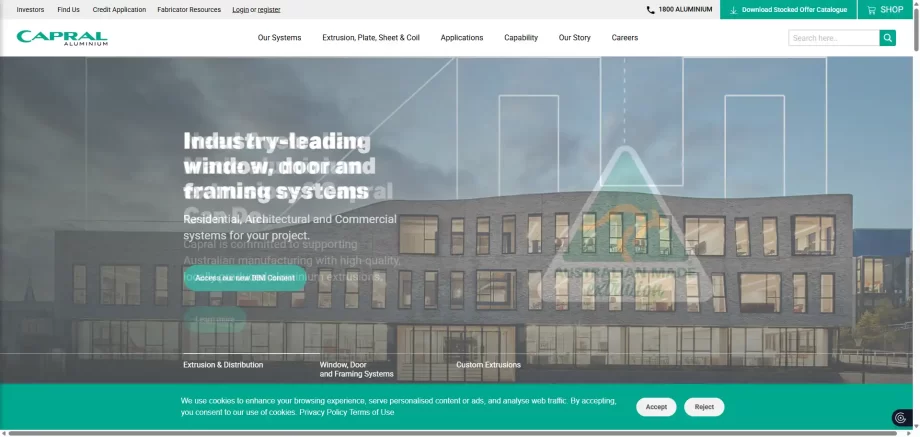This screenshot has width=920, height=437.
Task: Click the Industry-leading window, door headline
Action: (277, 166)
